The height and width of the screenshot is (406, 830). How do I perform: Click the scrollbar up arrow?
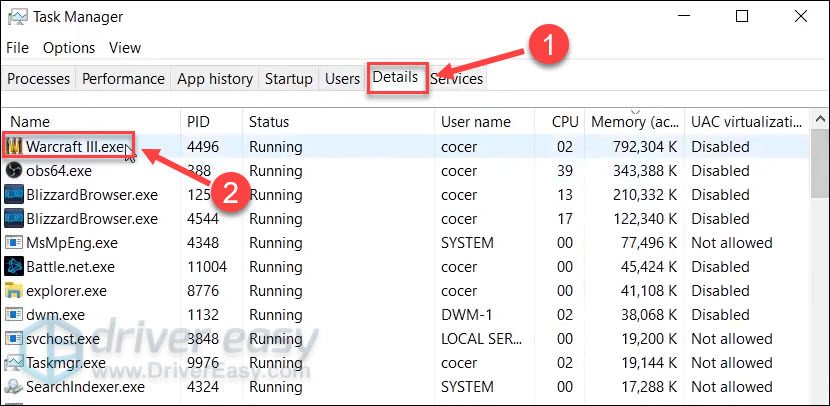click(820, 119)
